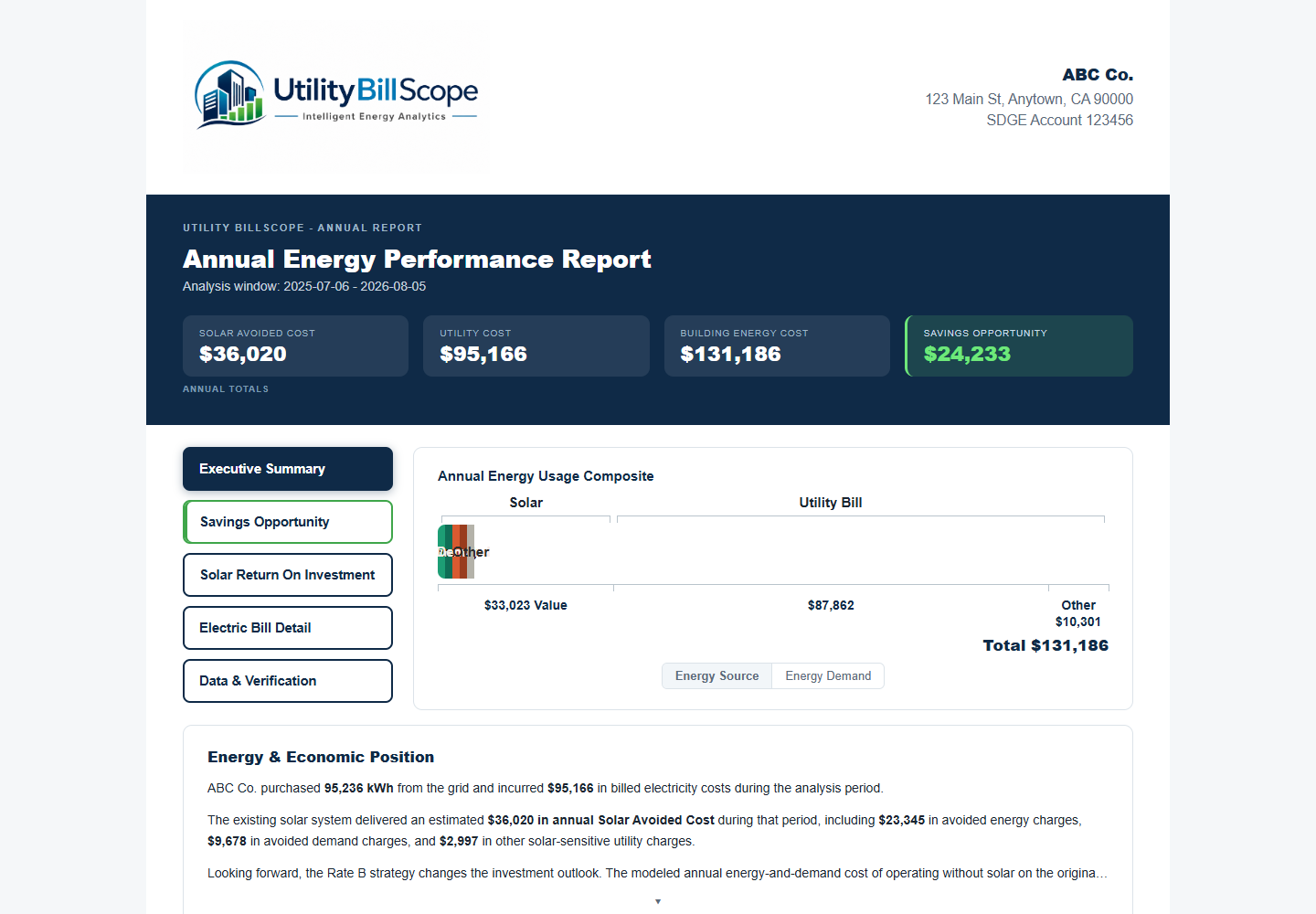Click the "Other $10,301" label
1316x914 pixels.
(x=1078, y=613)
